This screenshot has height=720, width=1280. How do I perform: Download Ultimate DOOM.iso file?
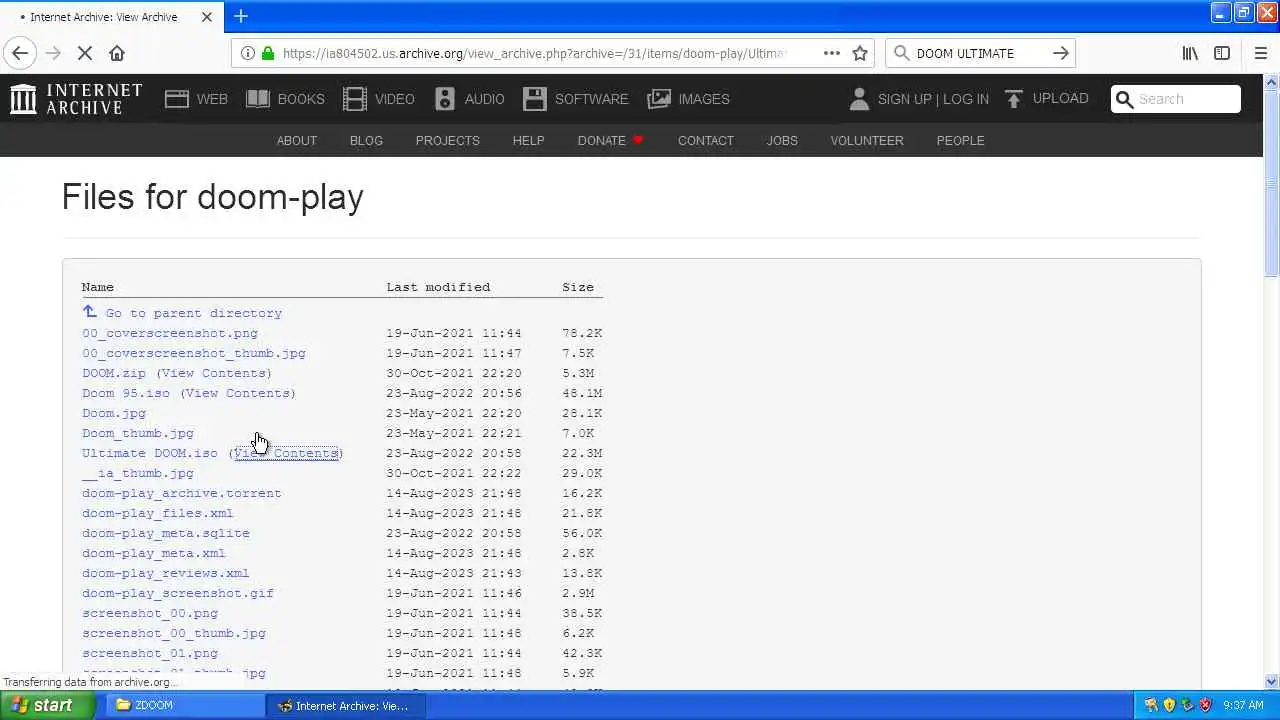150,453
